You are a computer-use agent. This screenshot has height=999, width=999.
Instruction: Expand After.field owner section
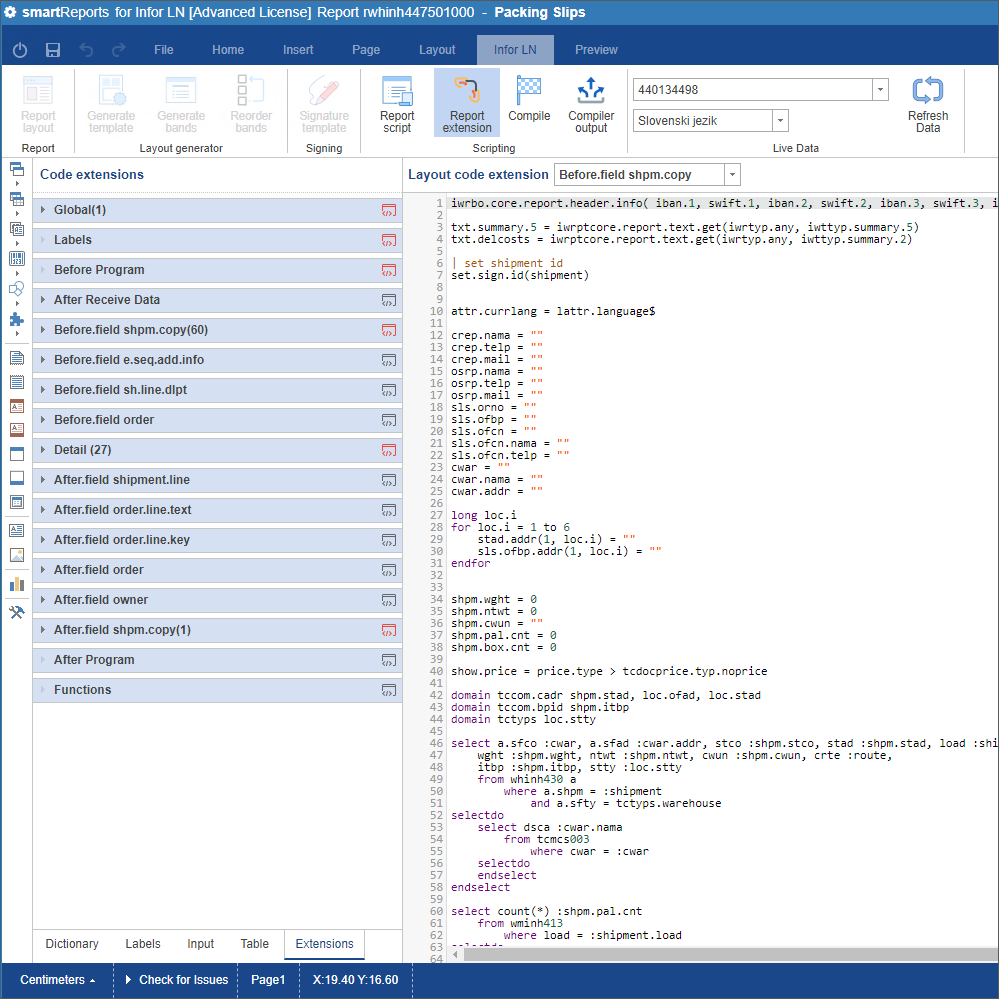pyautogui.click(x=43, y=599)
